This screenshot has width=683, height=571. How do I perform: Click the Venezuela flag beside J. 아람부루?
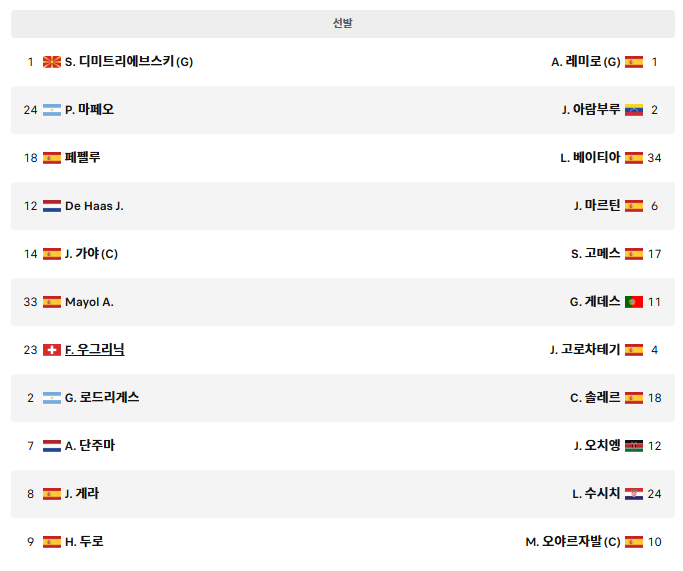tap(634, 110)
